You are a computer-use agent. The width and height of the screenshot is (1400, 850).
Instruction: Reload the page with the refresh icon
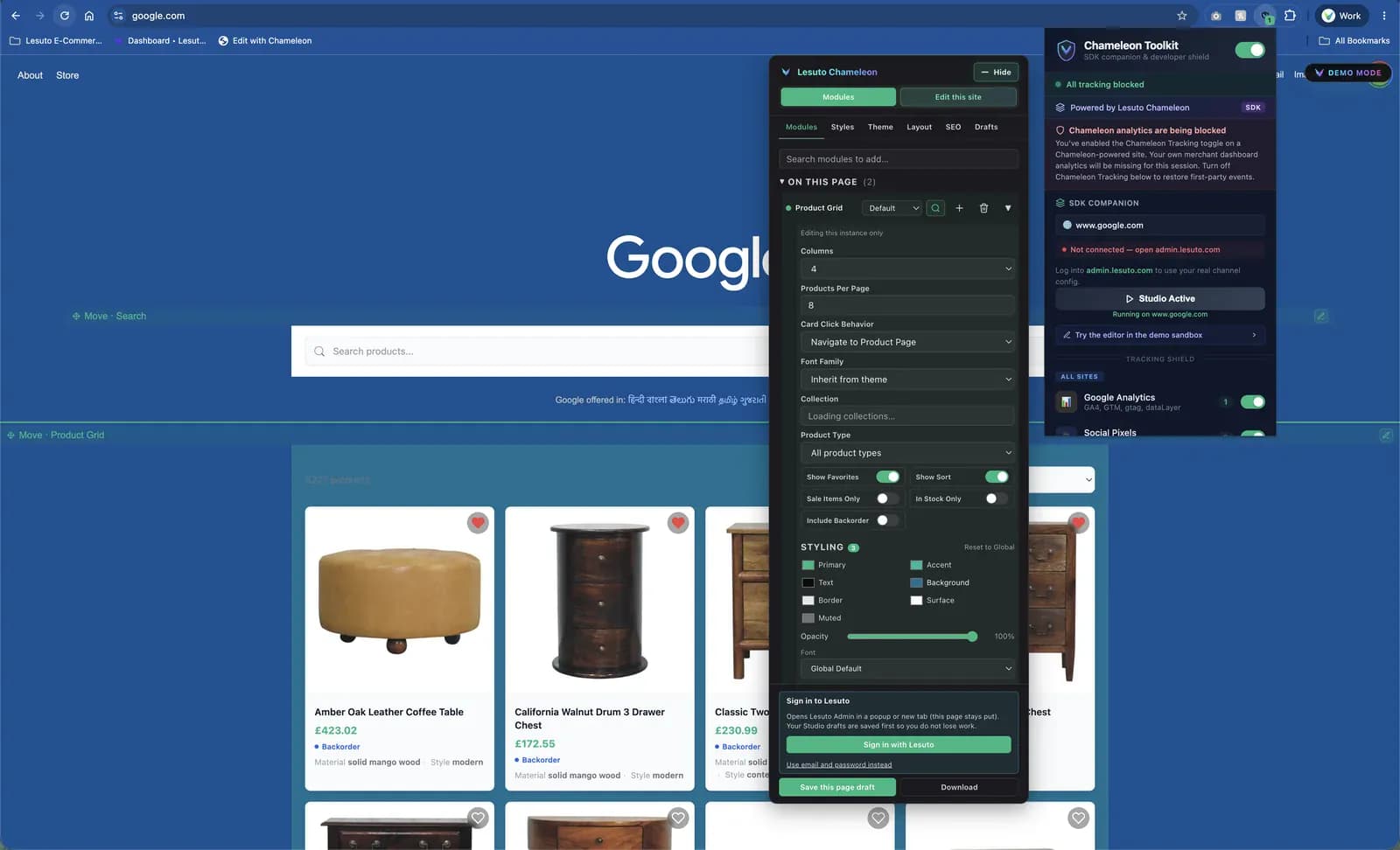pos(65,16)
